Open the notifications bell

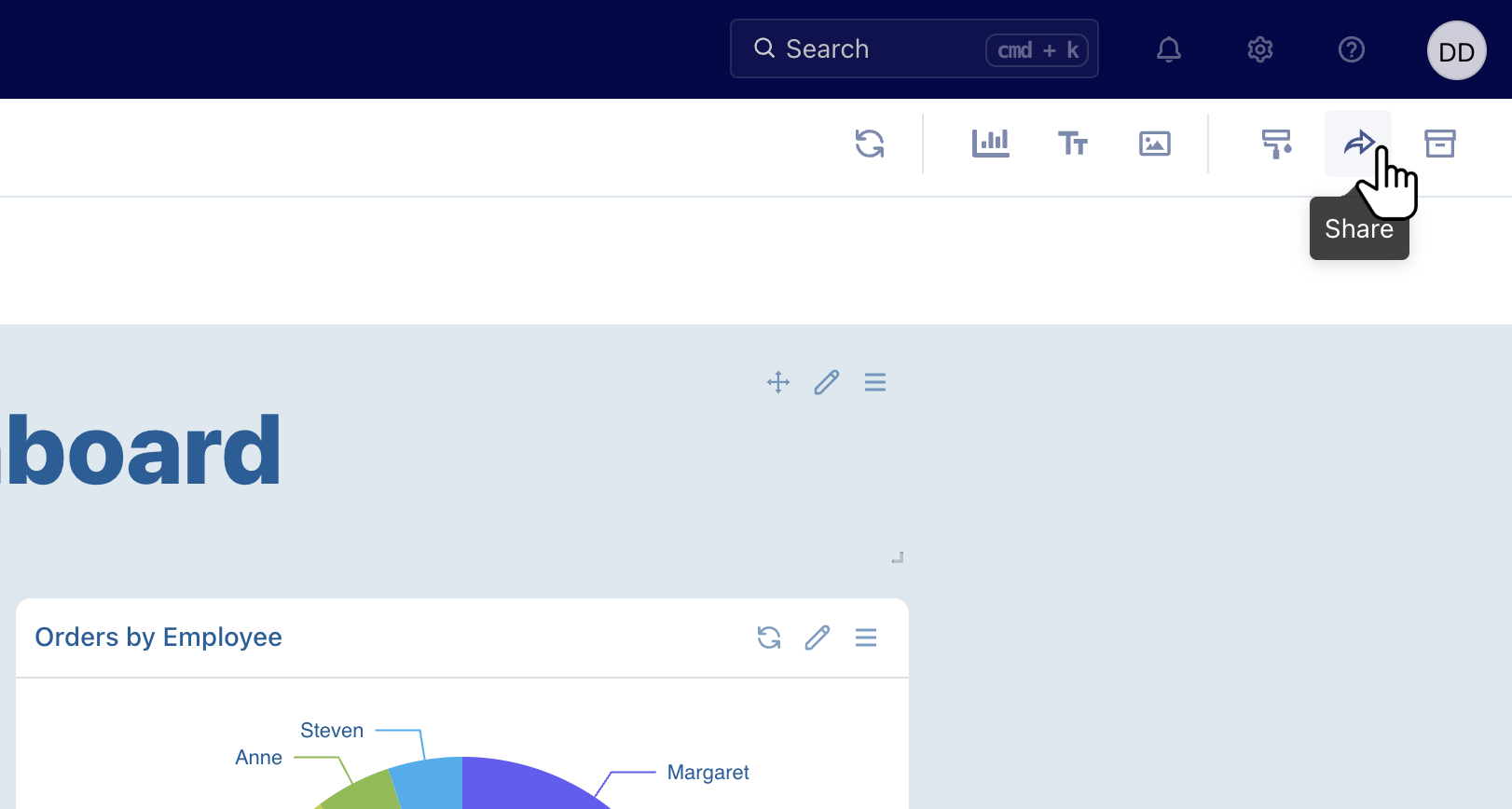click(x=1168, y=49)
